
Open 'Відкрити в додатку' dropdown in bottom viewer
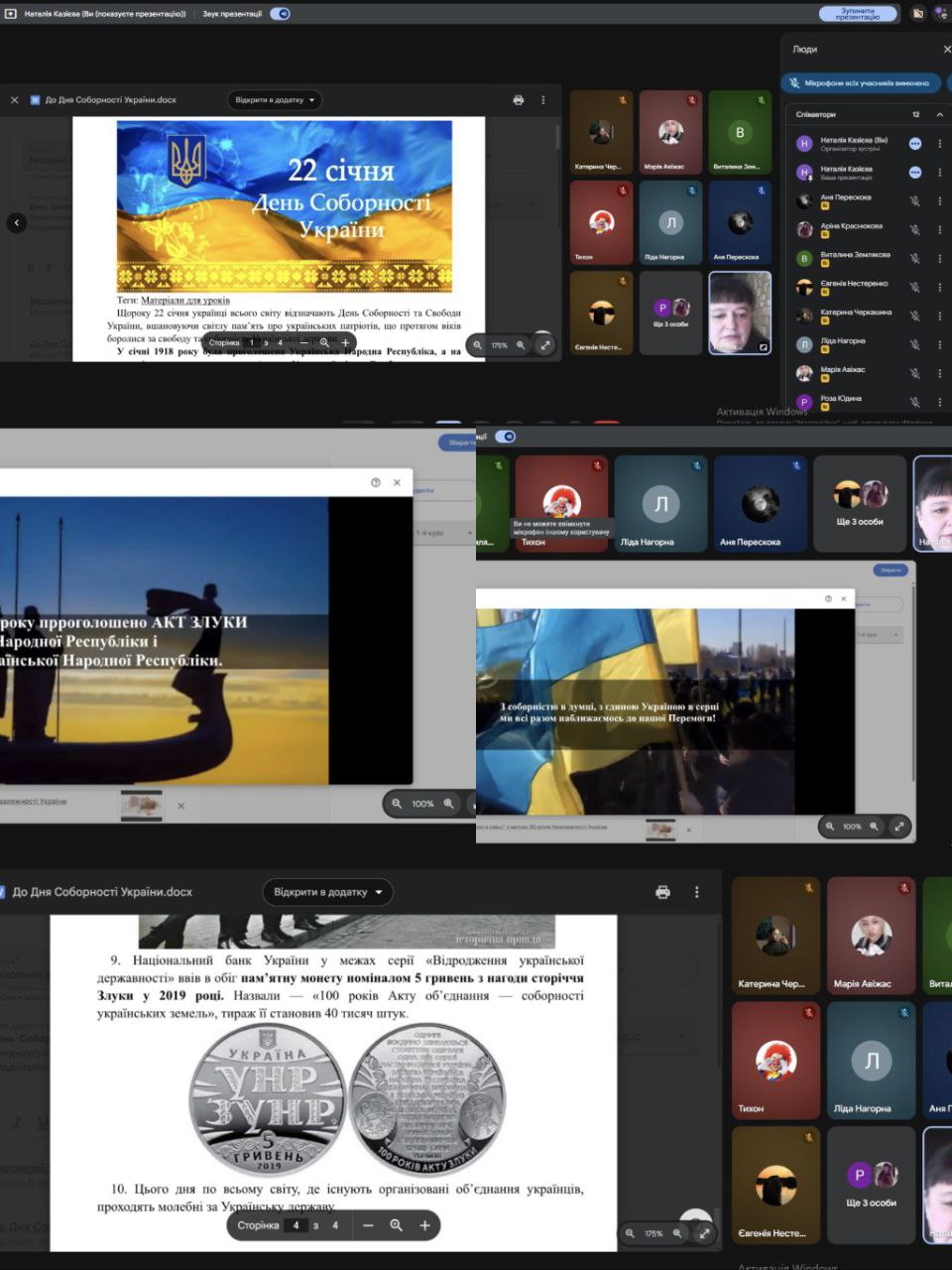click(x=328, y=892)
